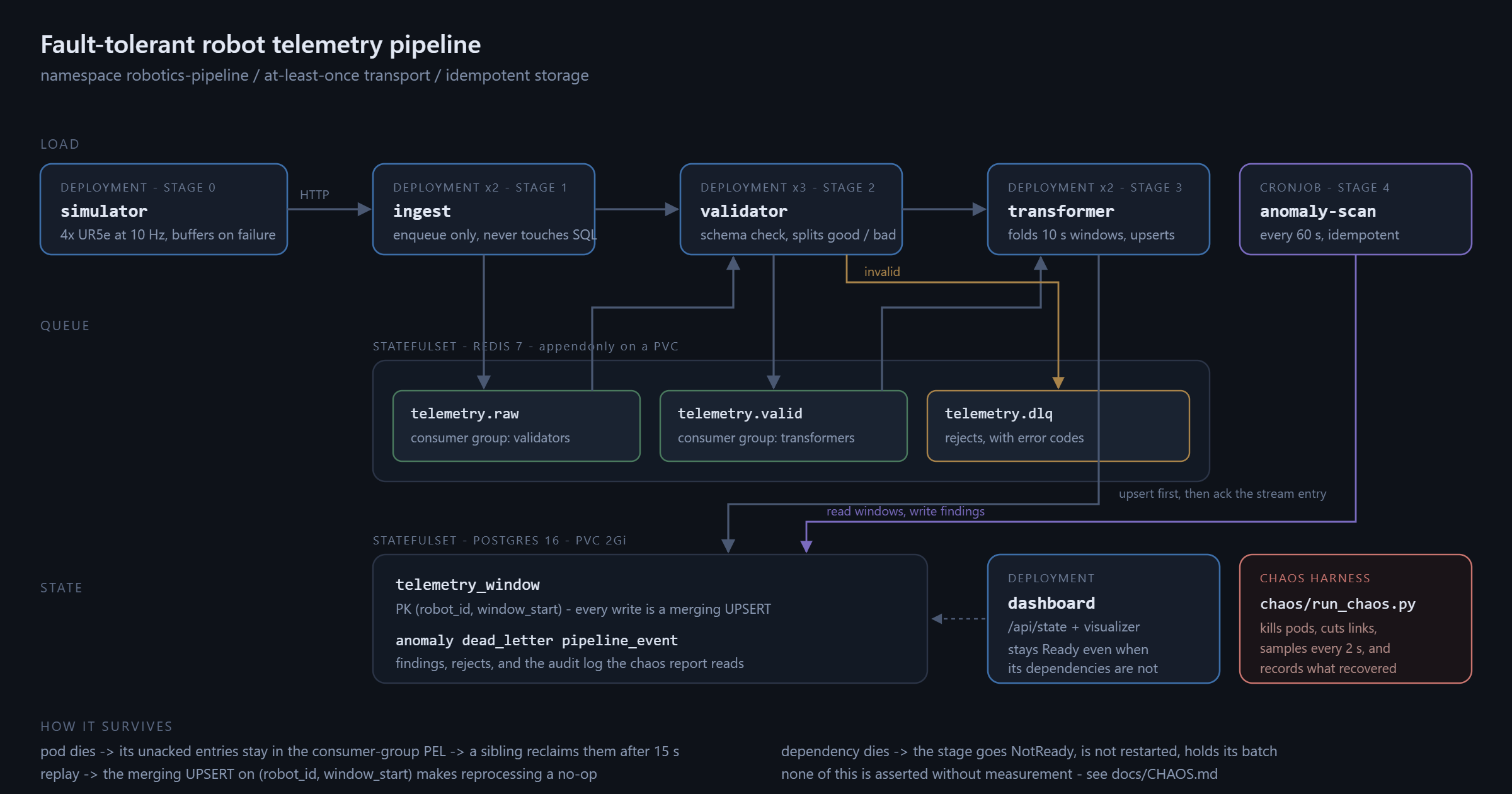Screen dimensions: 1512x794
Task: Click 'every 60 s, idempotent' text
Action: 1329,235
